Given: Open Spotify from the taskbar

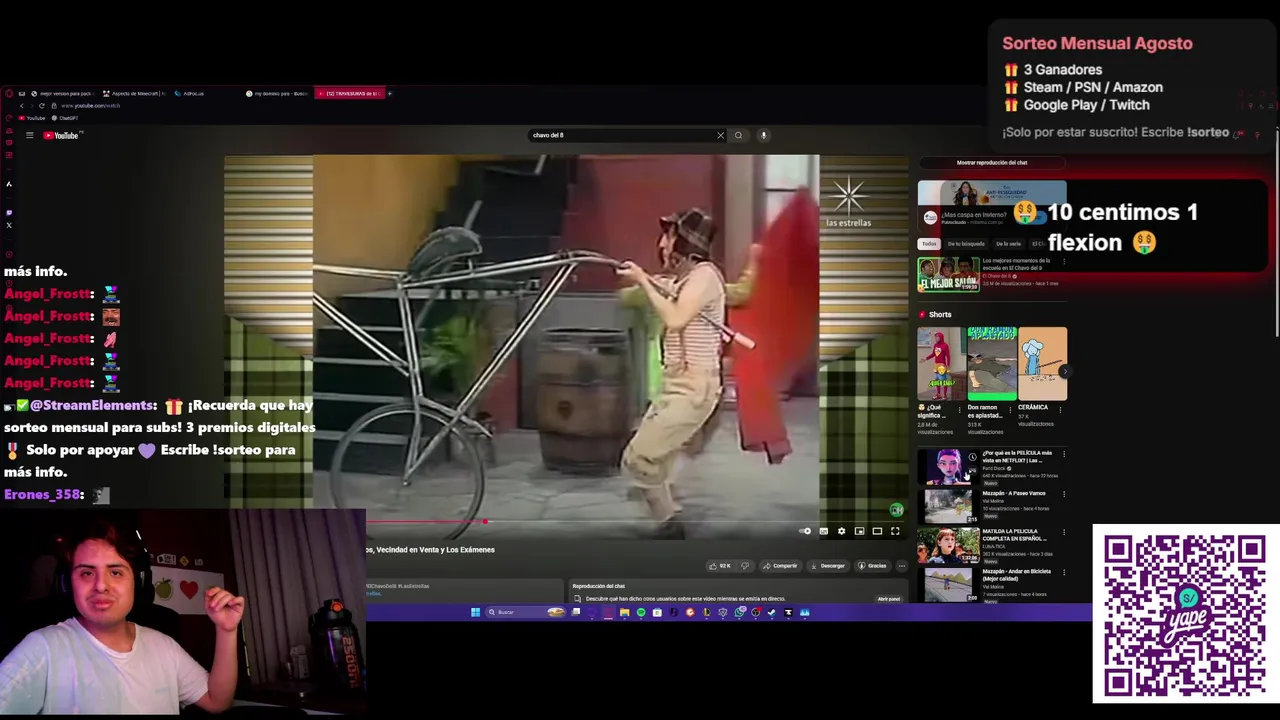Looking at the screenshot, I should pos(641,612).
